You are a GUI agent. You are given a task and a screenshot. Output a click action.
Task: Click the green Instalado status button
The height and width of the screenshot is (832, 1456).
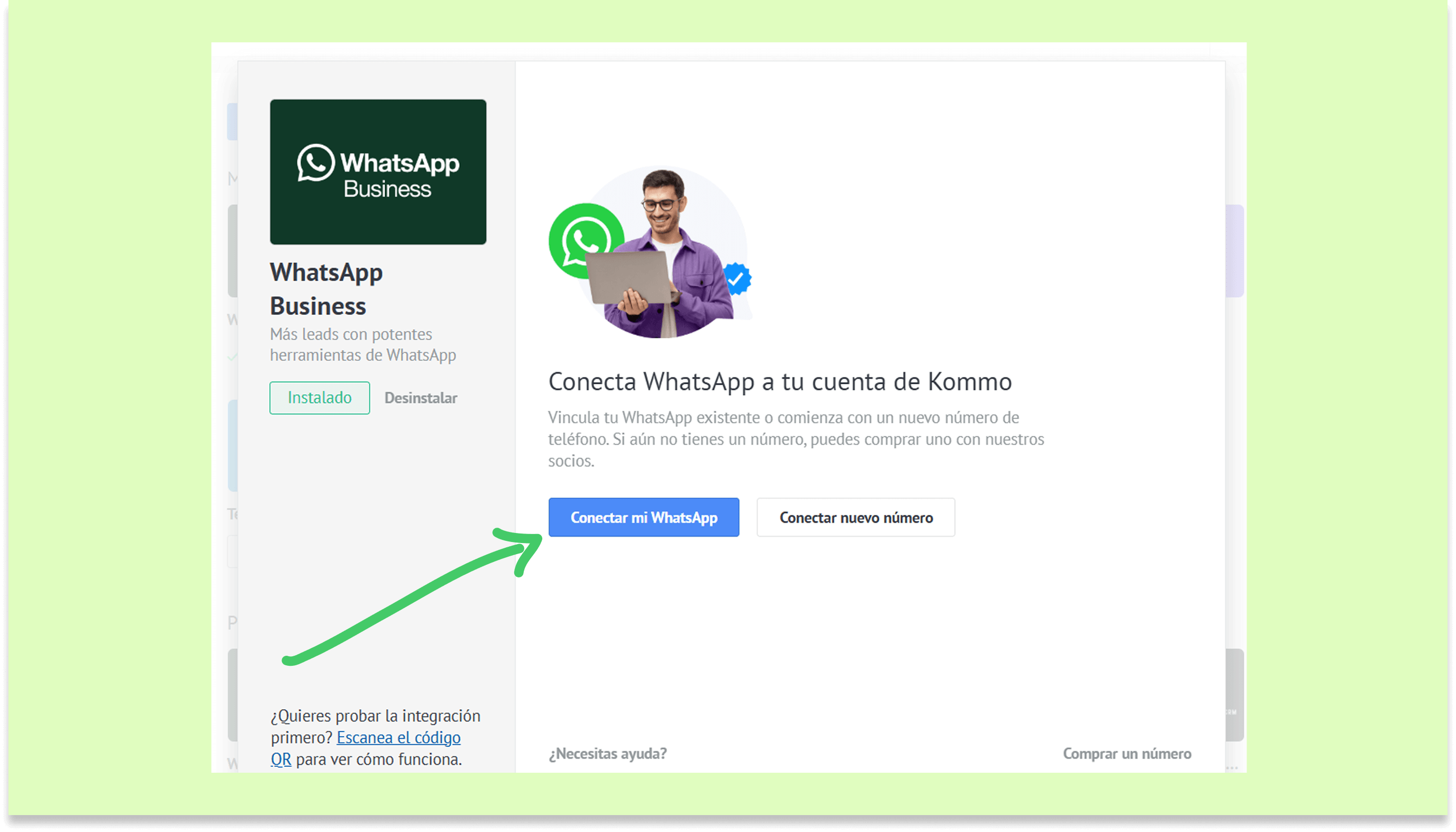tap(320, 397)
